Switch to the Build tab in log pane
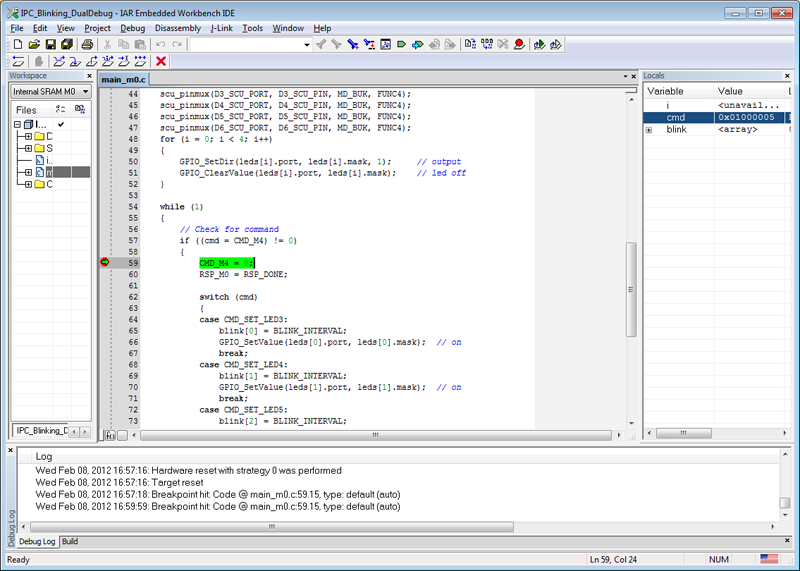Screen dimensions: 800x571 (x=70, y=541)
